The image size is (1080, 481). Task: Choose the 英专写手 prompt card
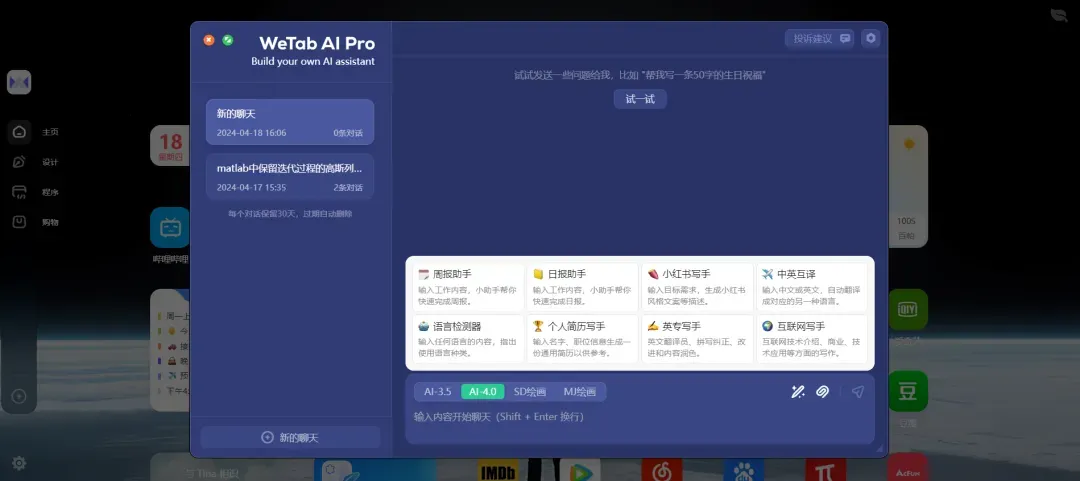tap(698, 339)
